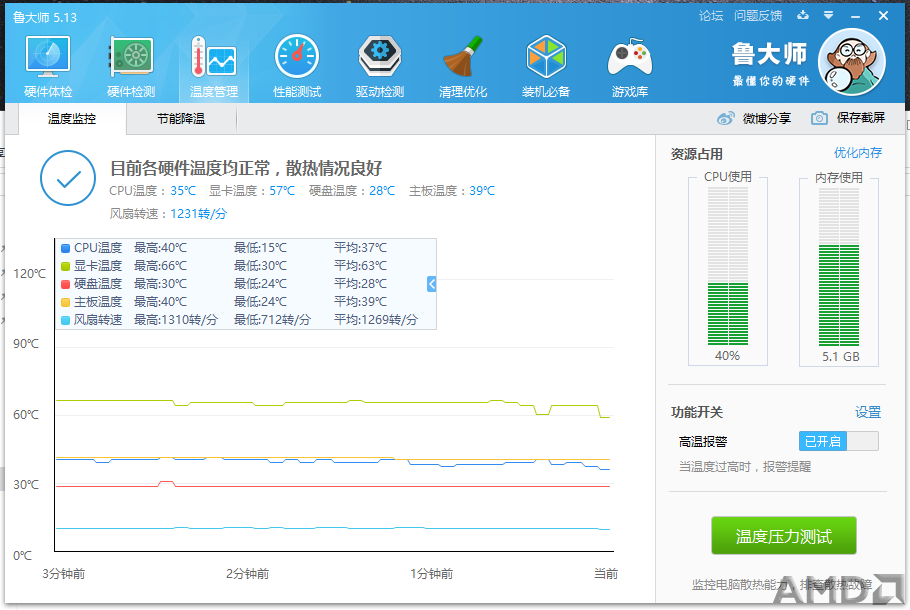Click the CPU使用 40% usage bar
Image resolution: width=910 pixels, height=610 pixels.
[x=728, y=266]
